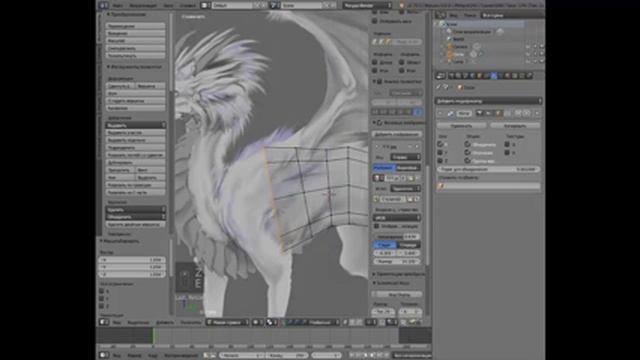
Task: Toggle the background images panel checkbox
Action: (379, 122)
